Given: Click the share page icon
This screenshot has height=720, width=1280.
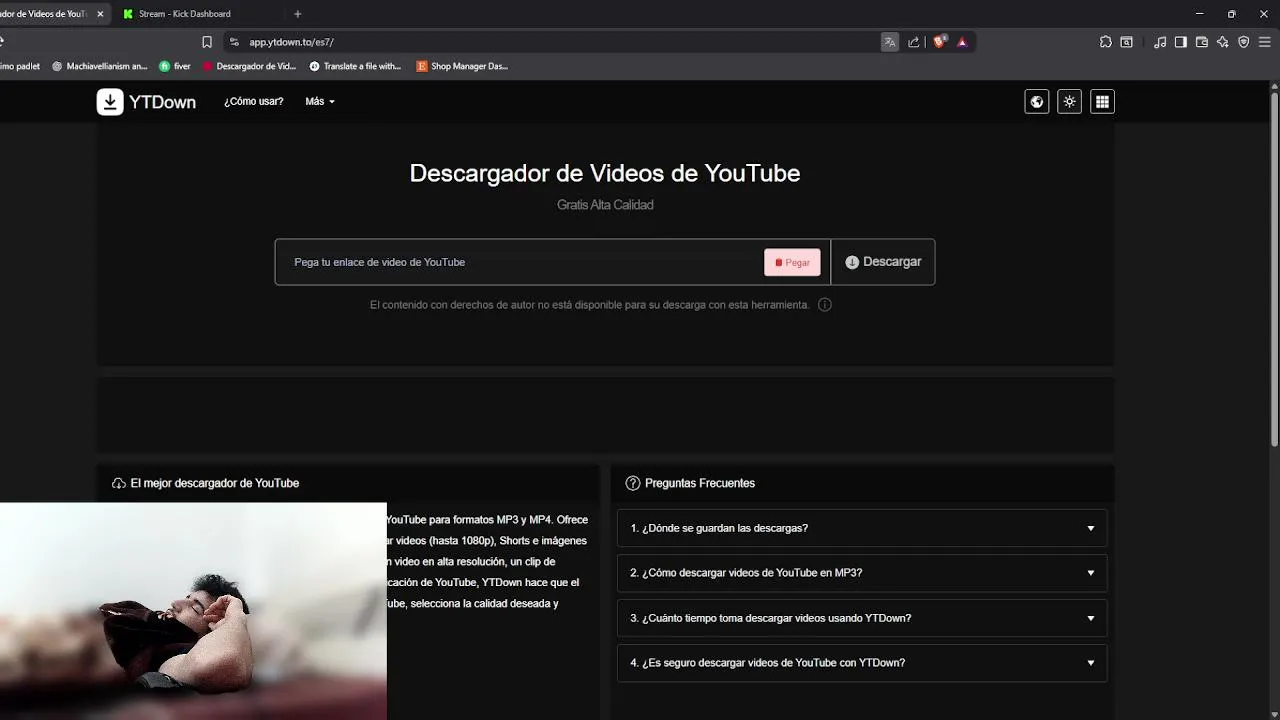Looking at the screenshot, I should [914, 42].
